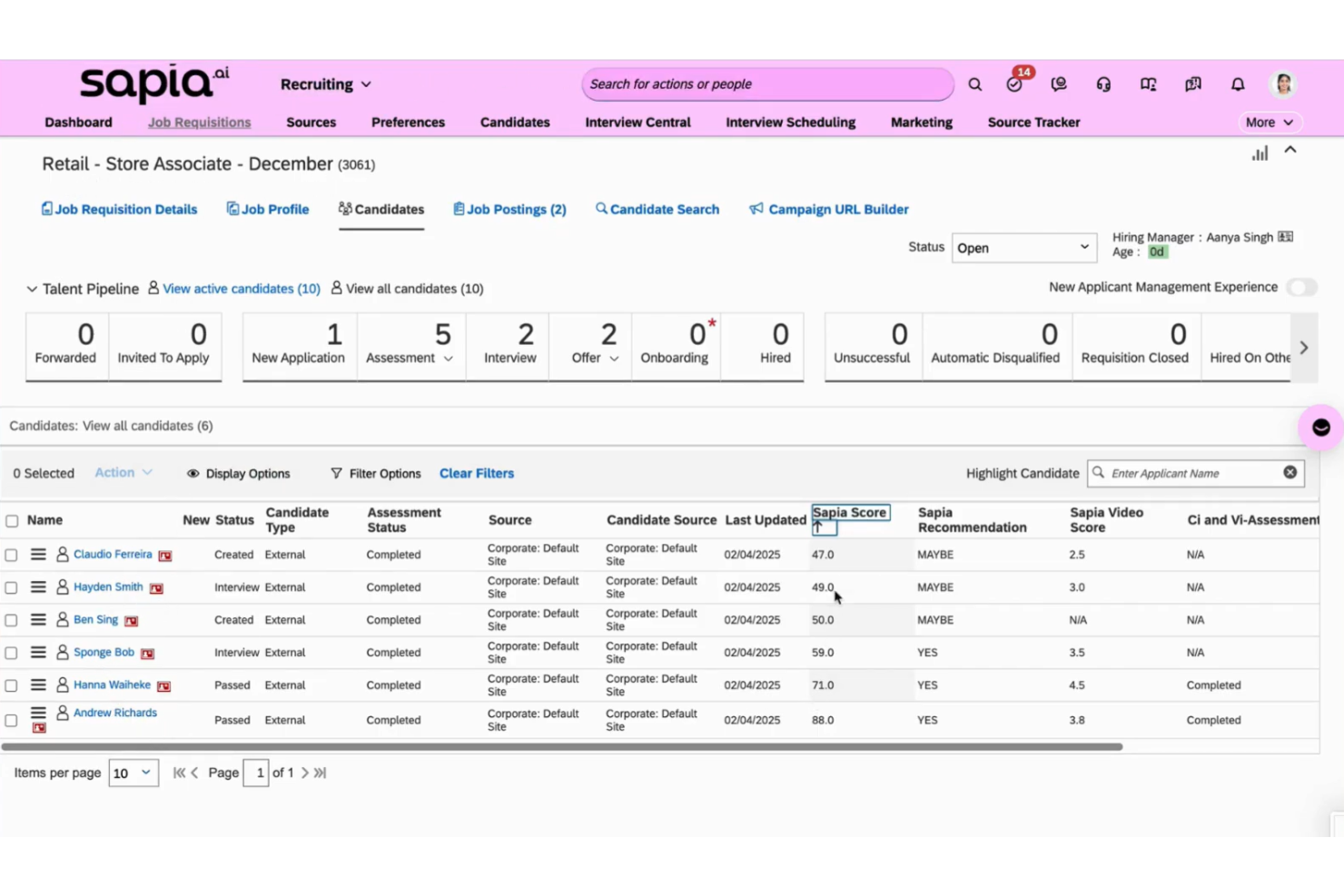Open the to-do checklist icon with badge 14
The width and height of the screenshot is (1344, 896).
(1015, 84)
